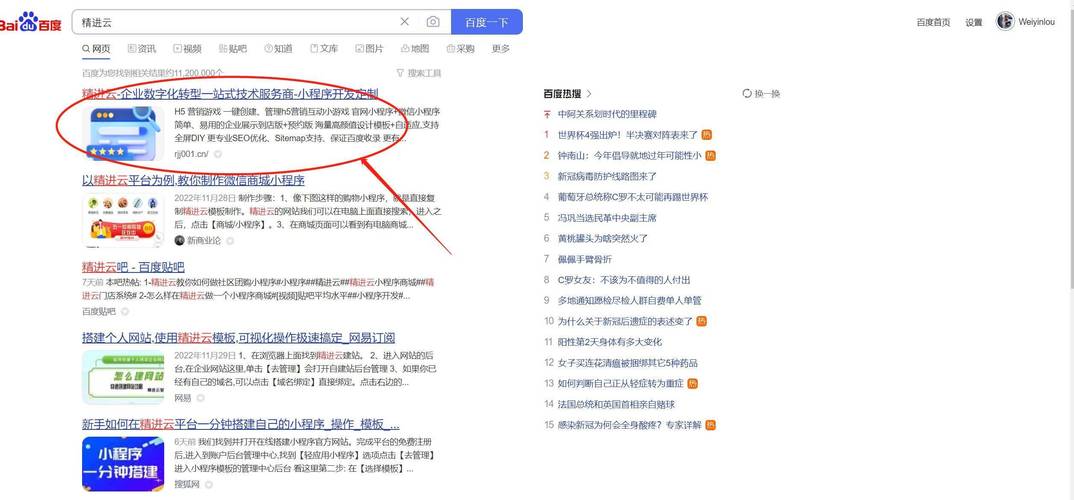Click the rjj001.cn/ source URL

tap(191, 154)
